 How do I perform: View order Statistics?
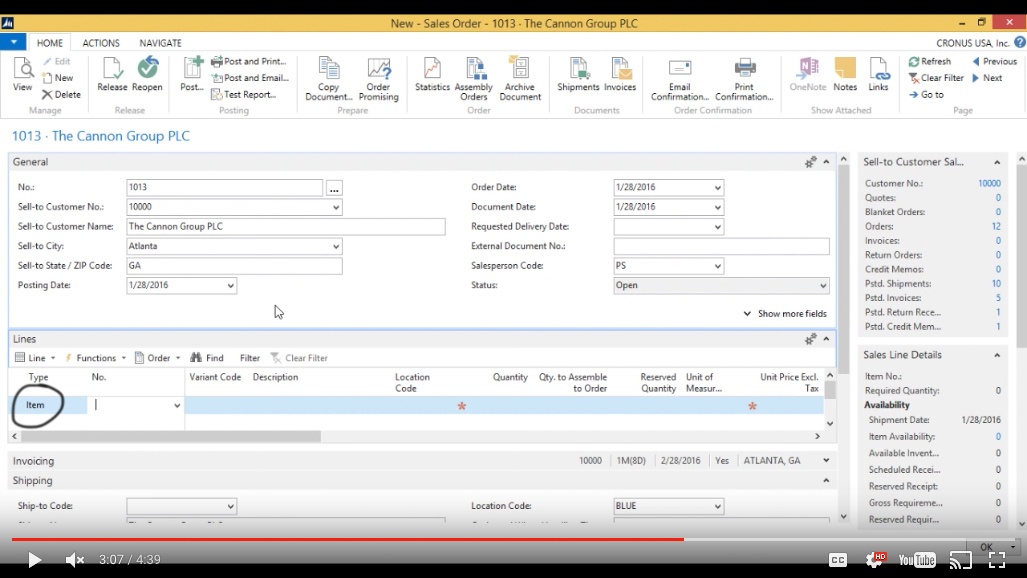432,74
